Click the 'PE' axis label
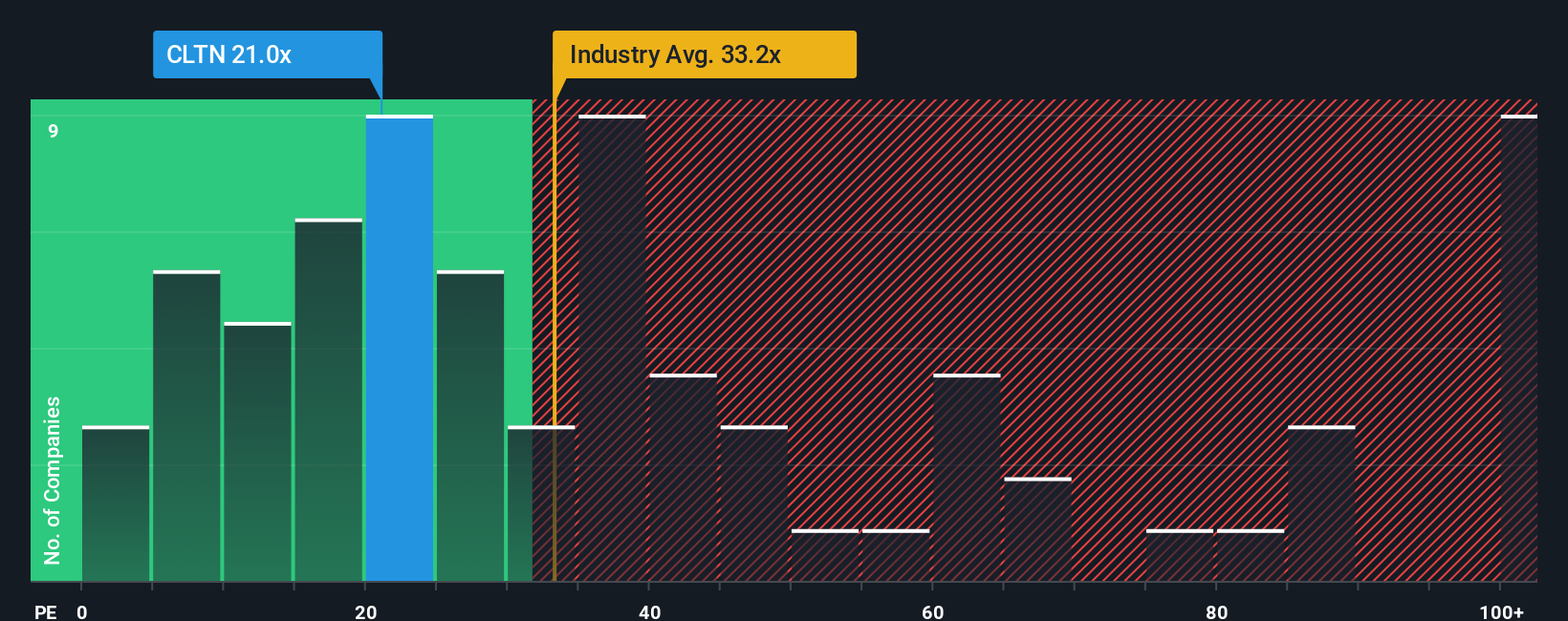The height and width of the screenshot is (621, 1568). click(x=46, y=612)
